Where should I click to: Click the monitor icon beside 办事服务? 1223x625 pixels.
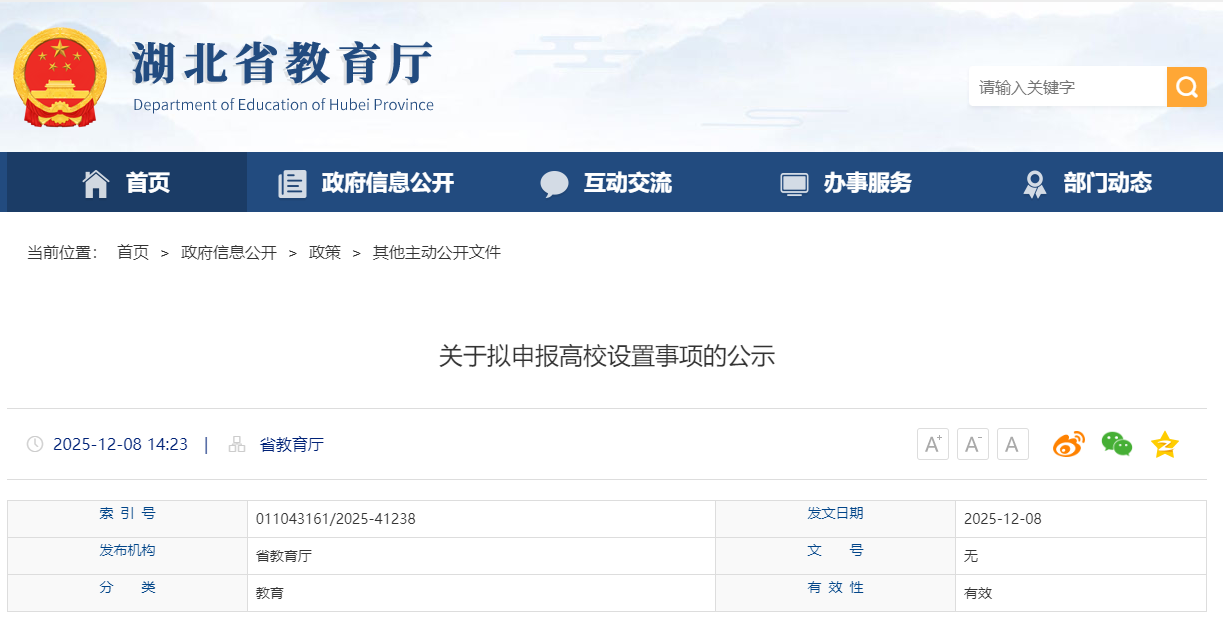(793, 182)
